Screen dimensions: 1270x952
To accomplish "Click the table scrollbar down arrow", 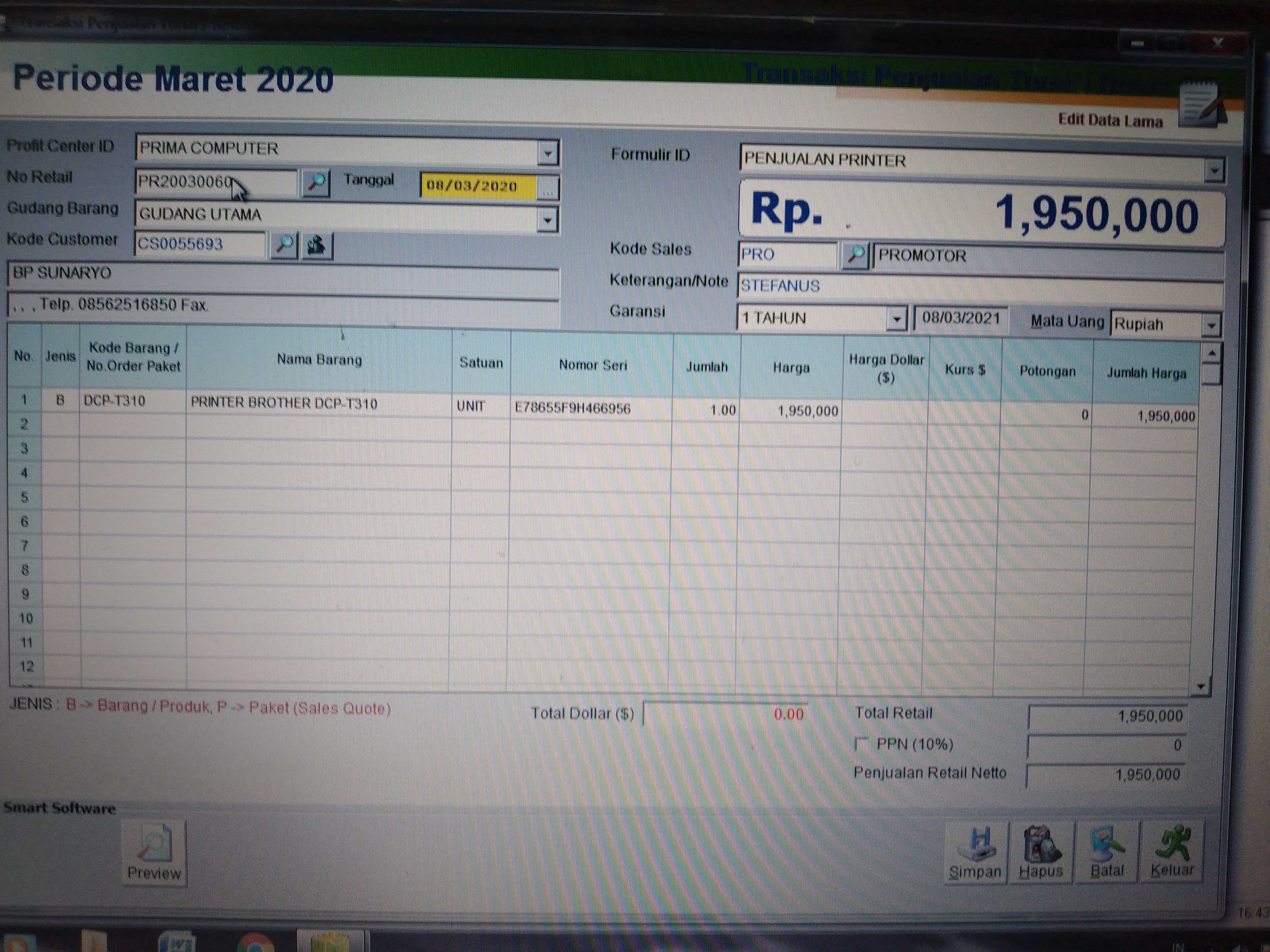I will (x=1200, y=686).
